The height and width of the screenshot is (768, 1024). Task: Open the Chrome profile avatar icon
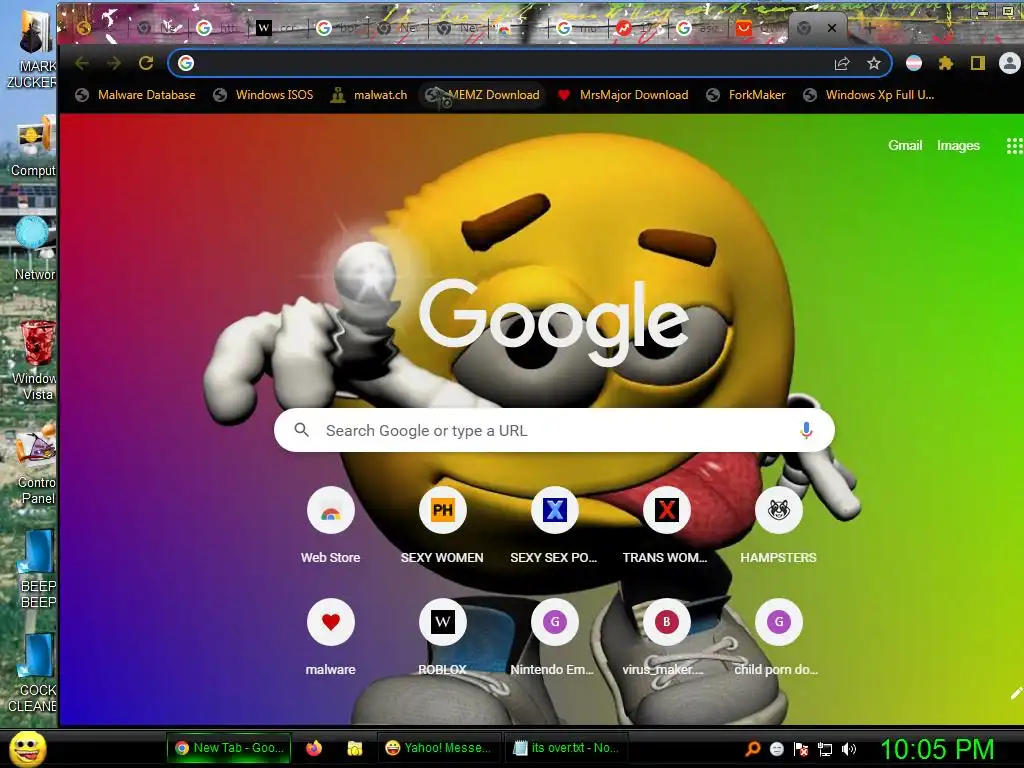click(1010, 63)
